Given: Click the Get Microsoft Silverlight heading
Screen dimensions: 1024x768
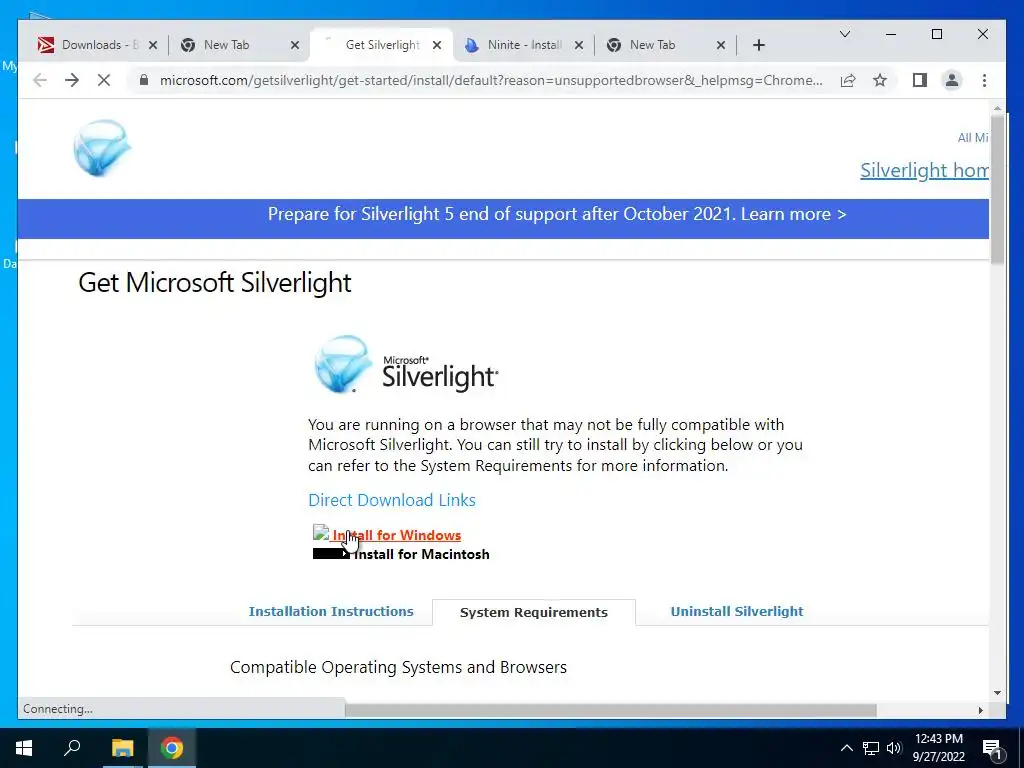Looking at the screenshot, I should (215, 283).
